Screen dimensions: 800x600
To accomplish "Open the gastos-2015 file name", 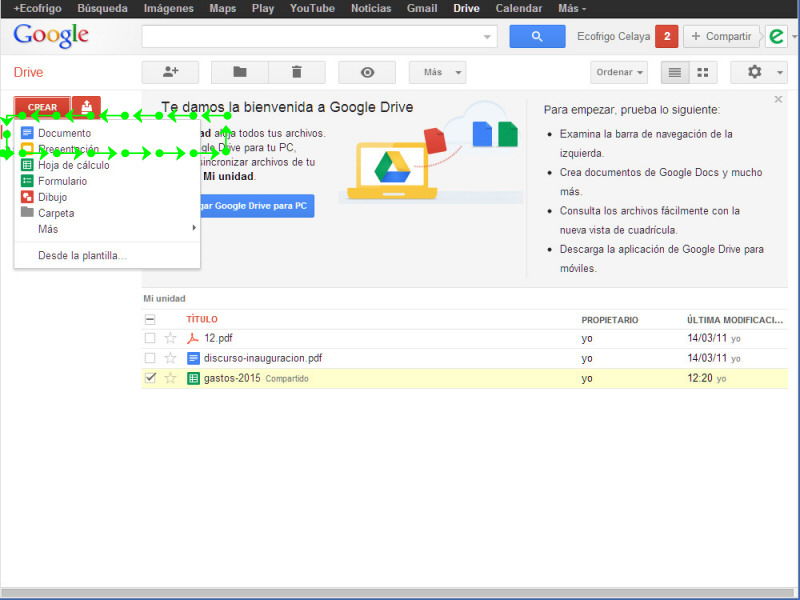I will 232,378.
